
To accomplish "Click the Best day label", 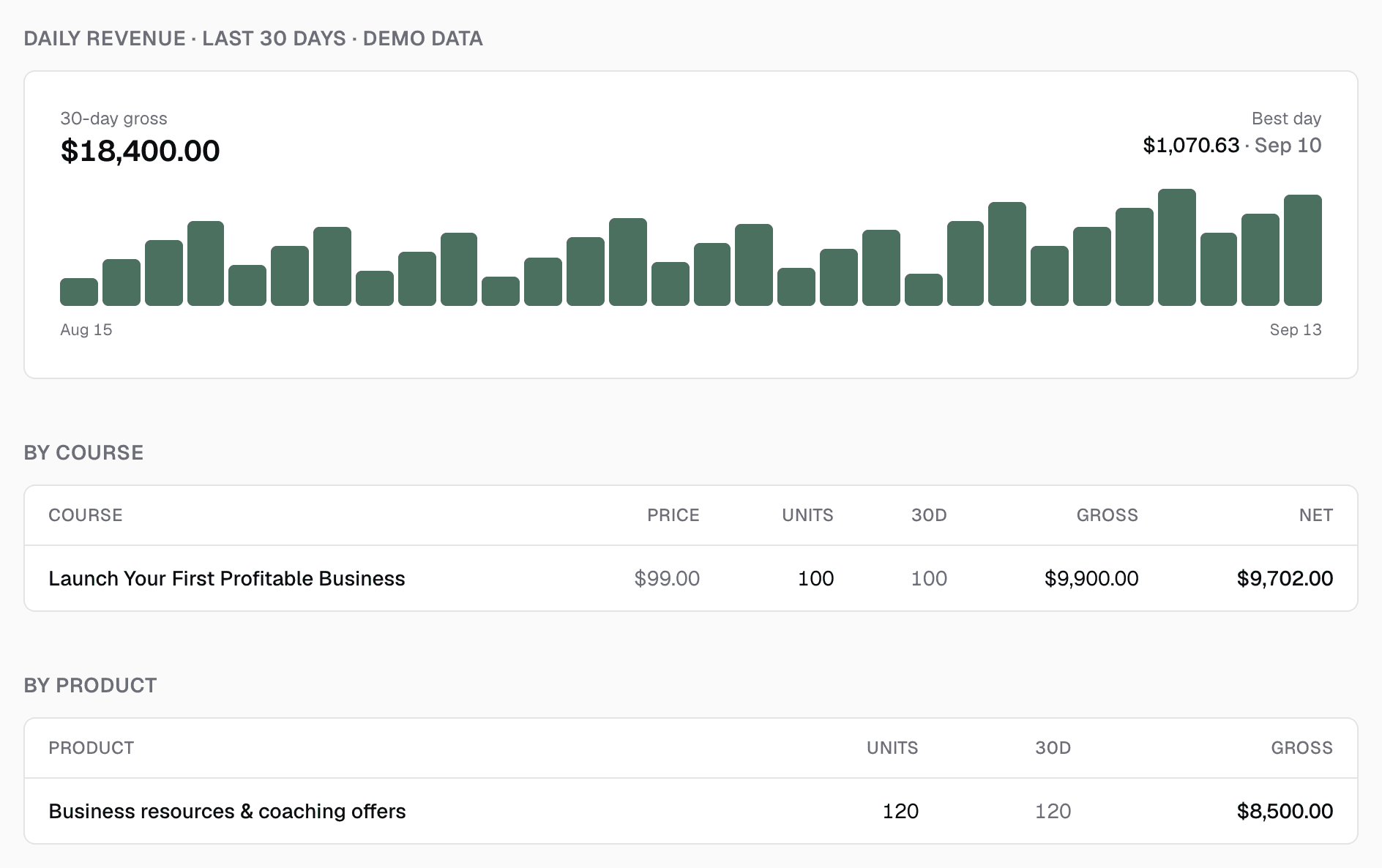I will pos(1286,119).
